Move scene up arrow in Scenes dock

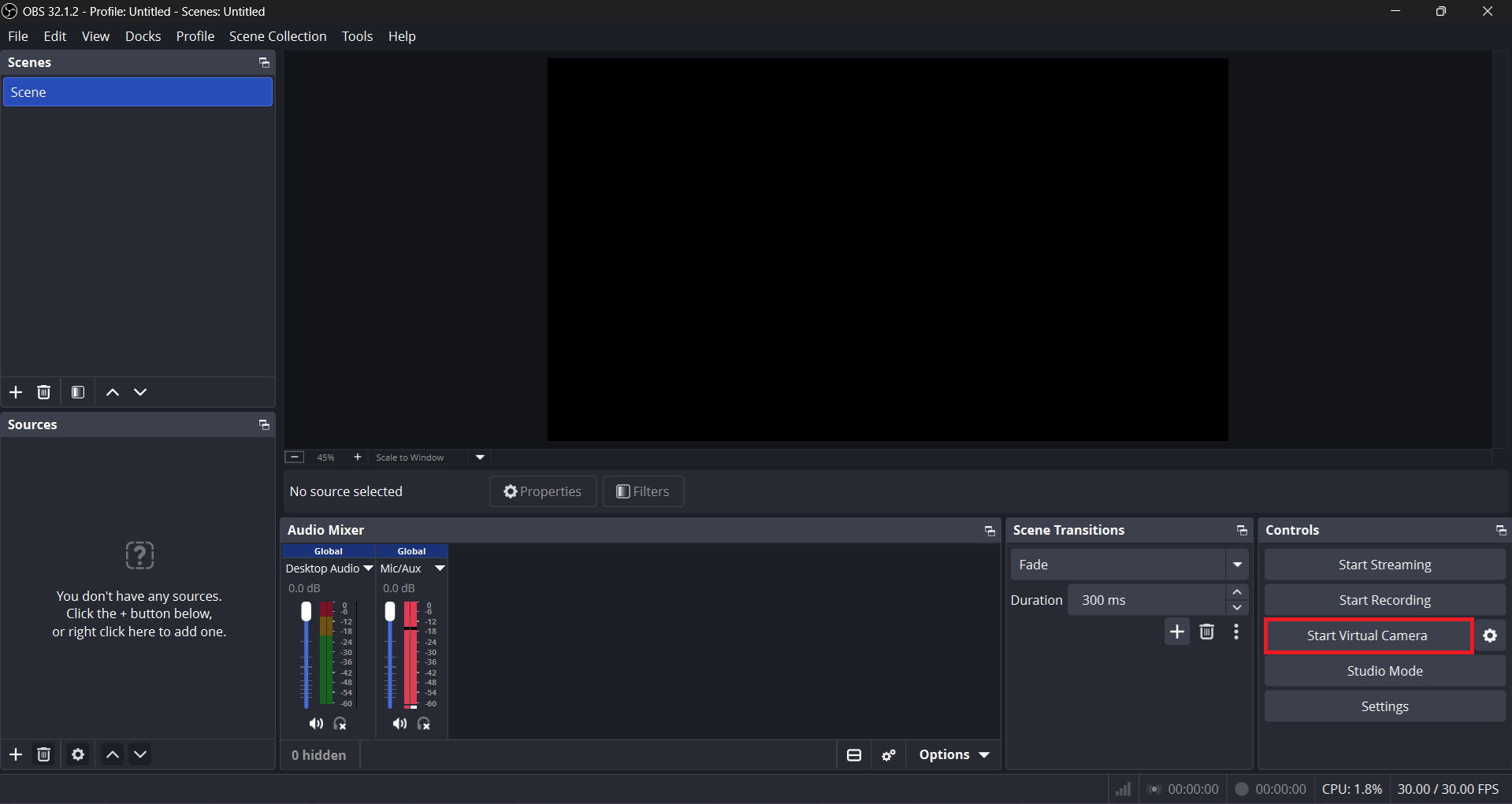113,392
